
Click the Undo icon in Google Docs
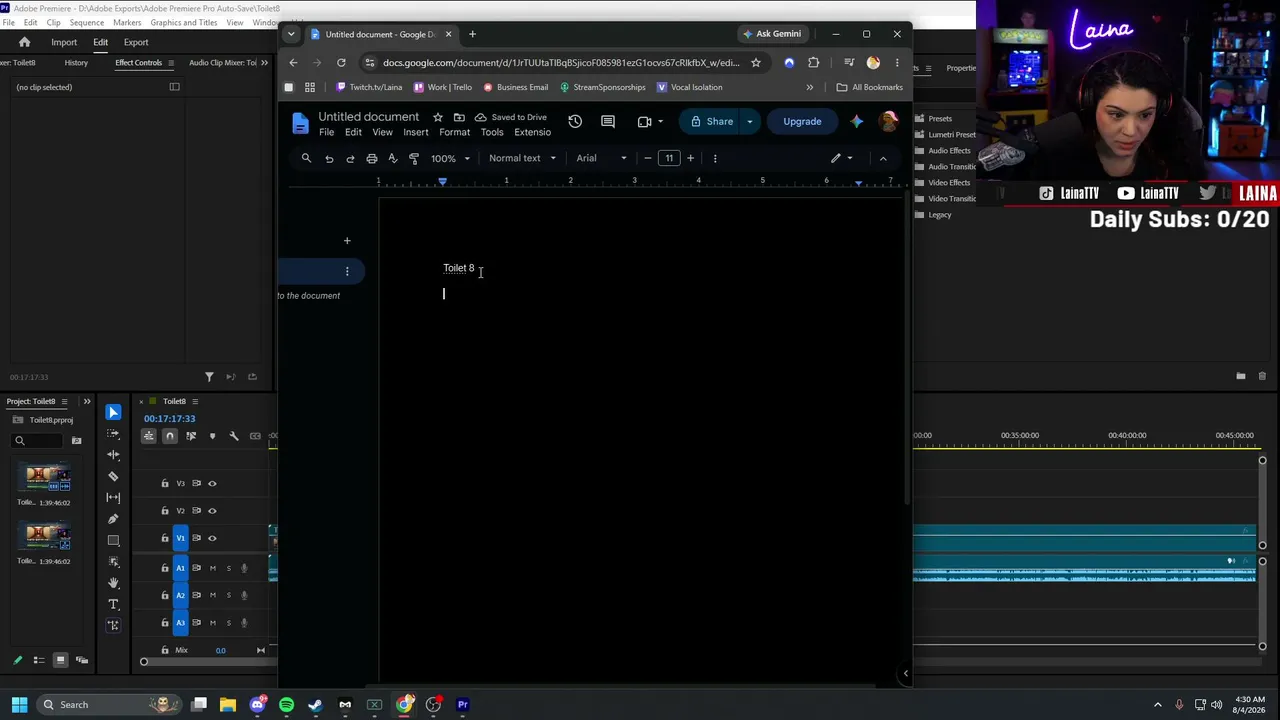(329, 158)
